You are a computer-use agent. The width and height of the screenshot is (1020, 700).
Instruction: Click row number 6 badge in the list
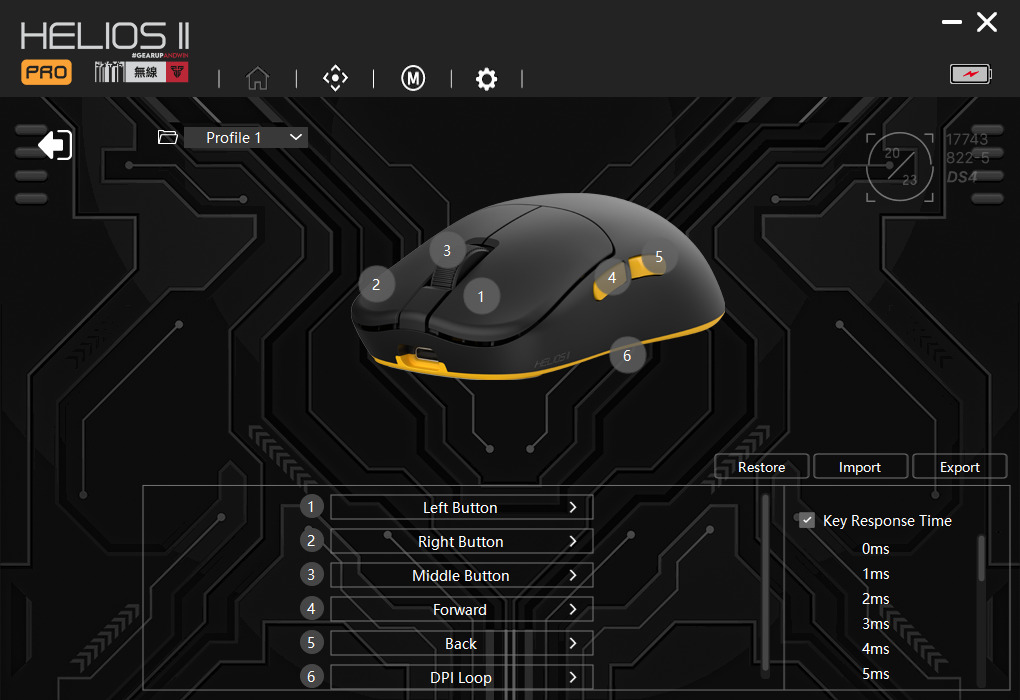[x=312, y=677]
